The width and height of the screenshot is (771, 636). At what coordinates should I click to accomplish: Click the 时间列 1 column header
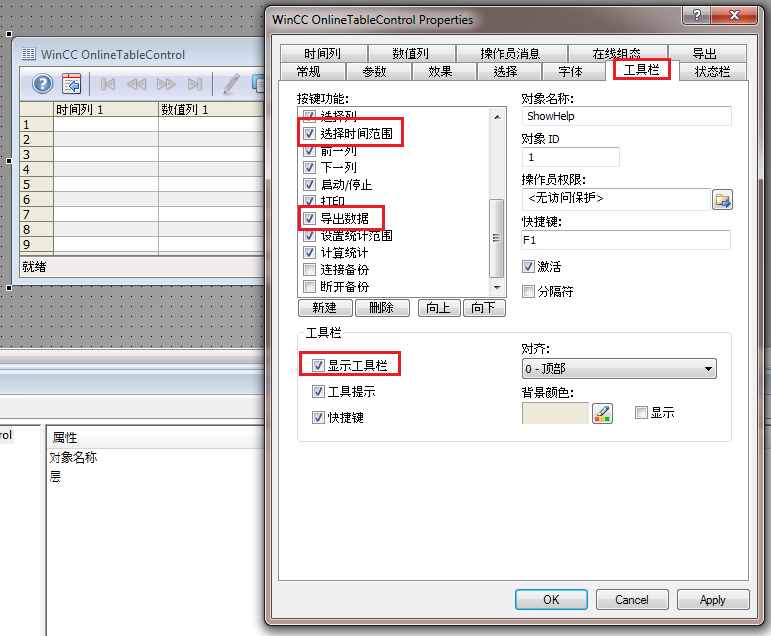[106, 109]
